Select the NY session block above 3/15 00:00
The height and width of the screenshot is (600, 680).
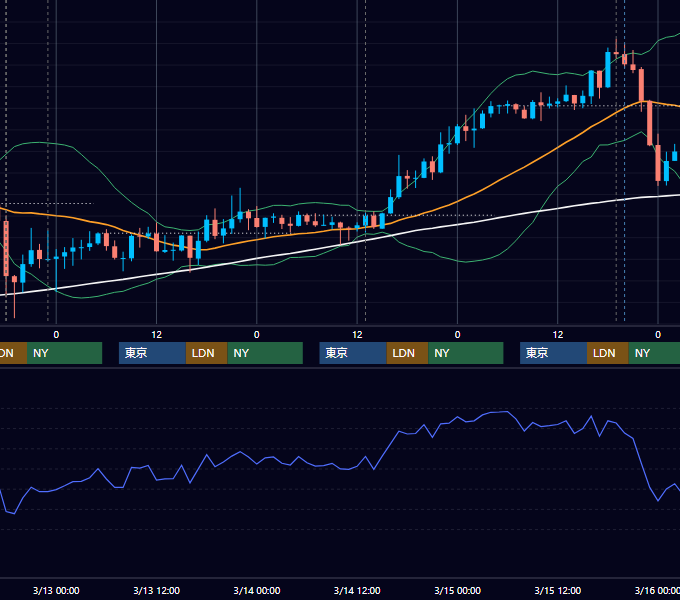coord(466,353)
